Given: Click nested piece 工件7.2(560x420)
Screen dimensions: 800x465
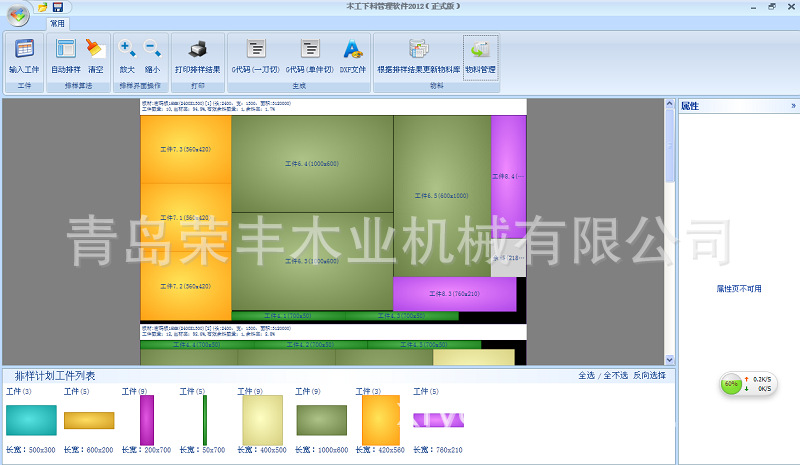Looking at the screenshot, I should (185, 286).
